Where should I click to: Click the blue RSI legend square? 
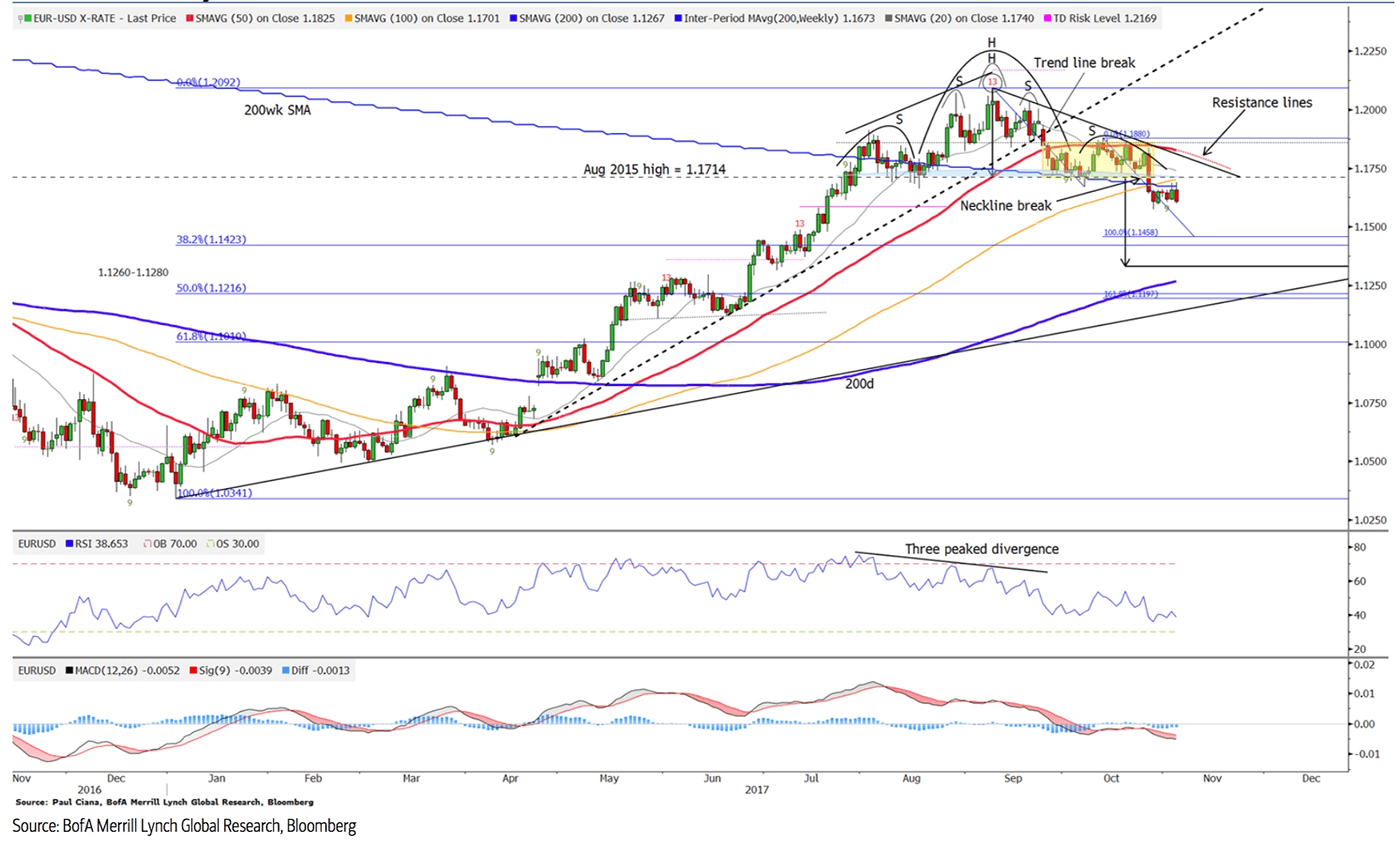(x=70, y=544)
